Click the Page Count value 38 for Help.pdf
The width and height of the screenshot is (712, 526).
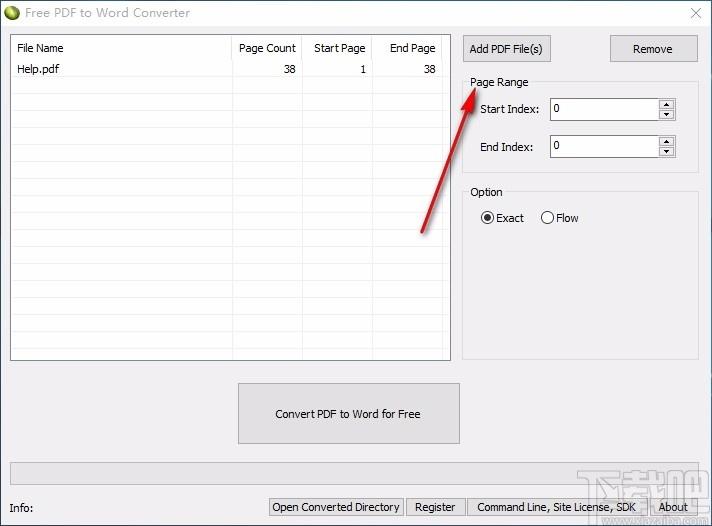coord(290,69)
